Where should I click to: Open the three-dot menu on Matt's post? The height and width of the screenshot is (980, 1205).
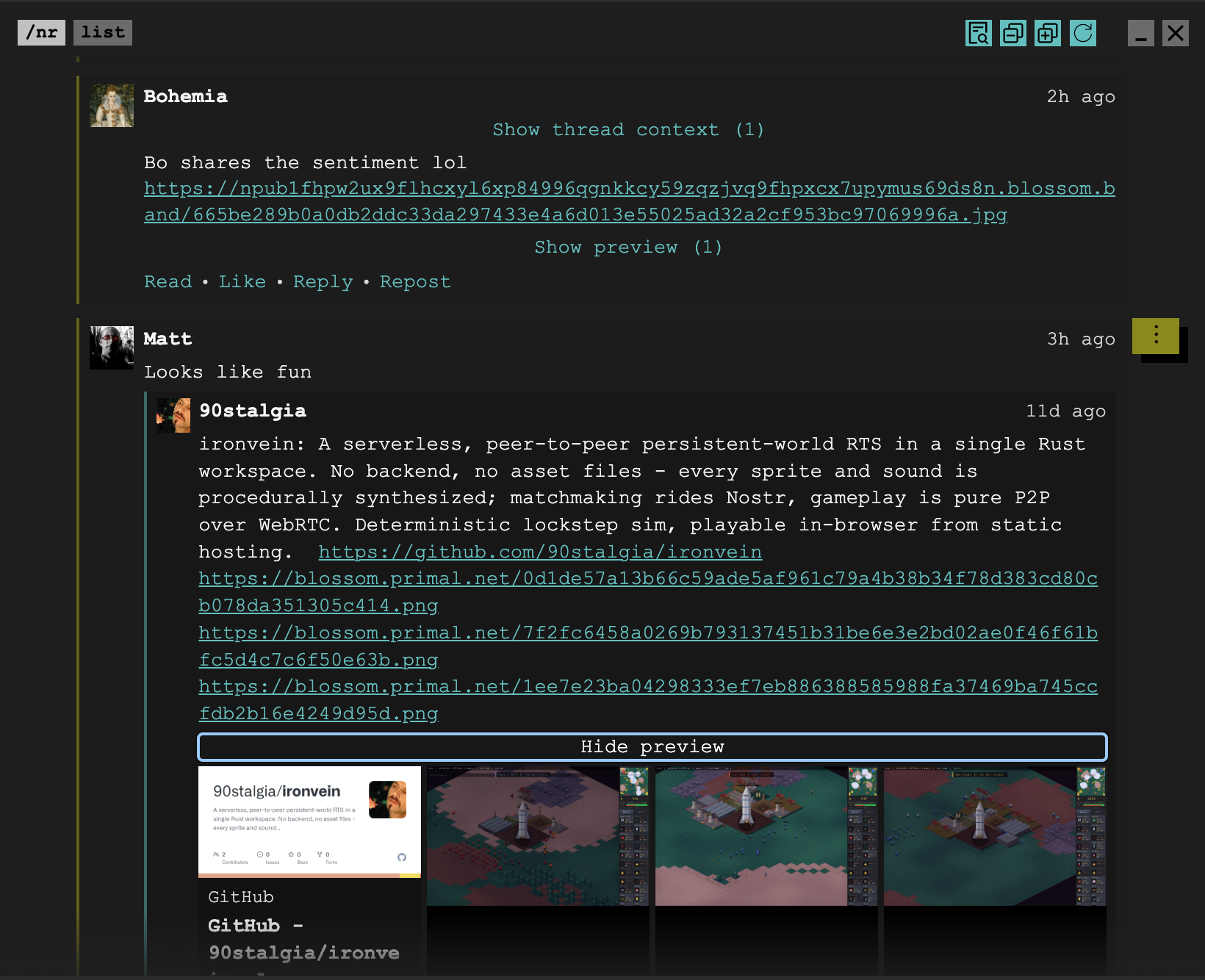(1156, 336)
